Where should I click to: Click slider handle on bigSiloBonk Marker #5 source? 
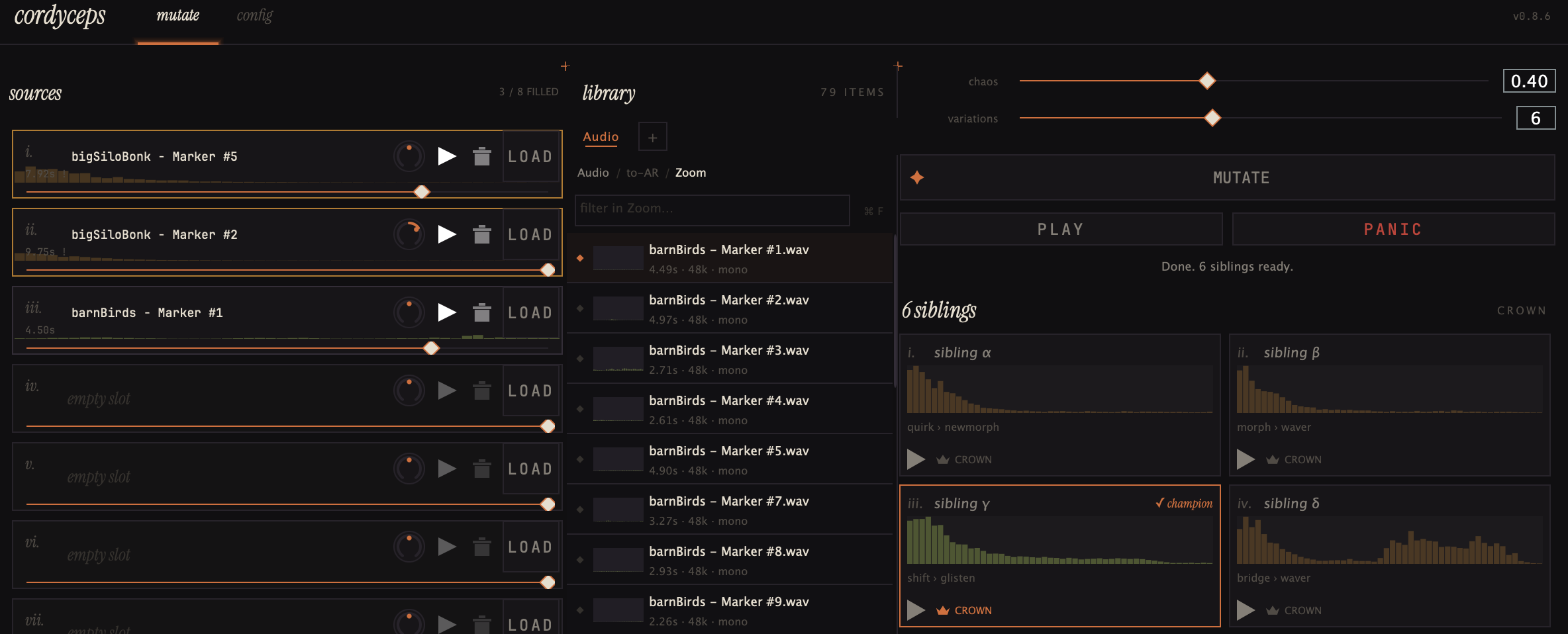pyautogui.click(x=422, y=192)
